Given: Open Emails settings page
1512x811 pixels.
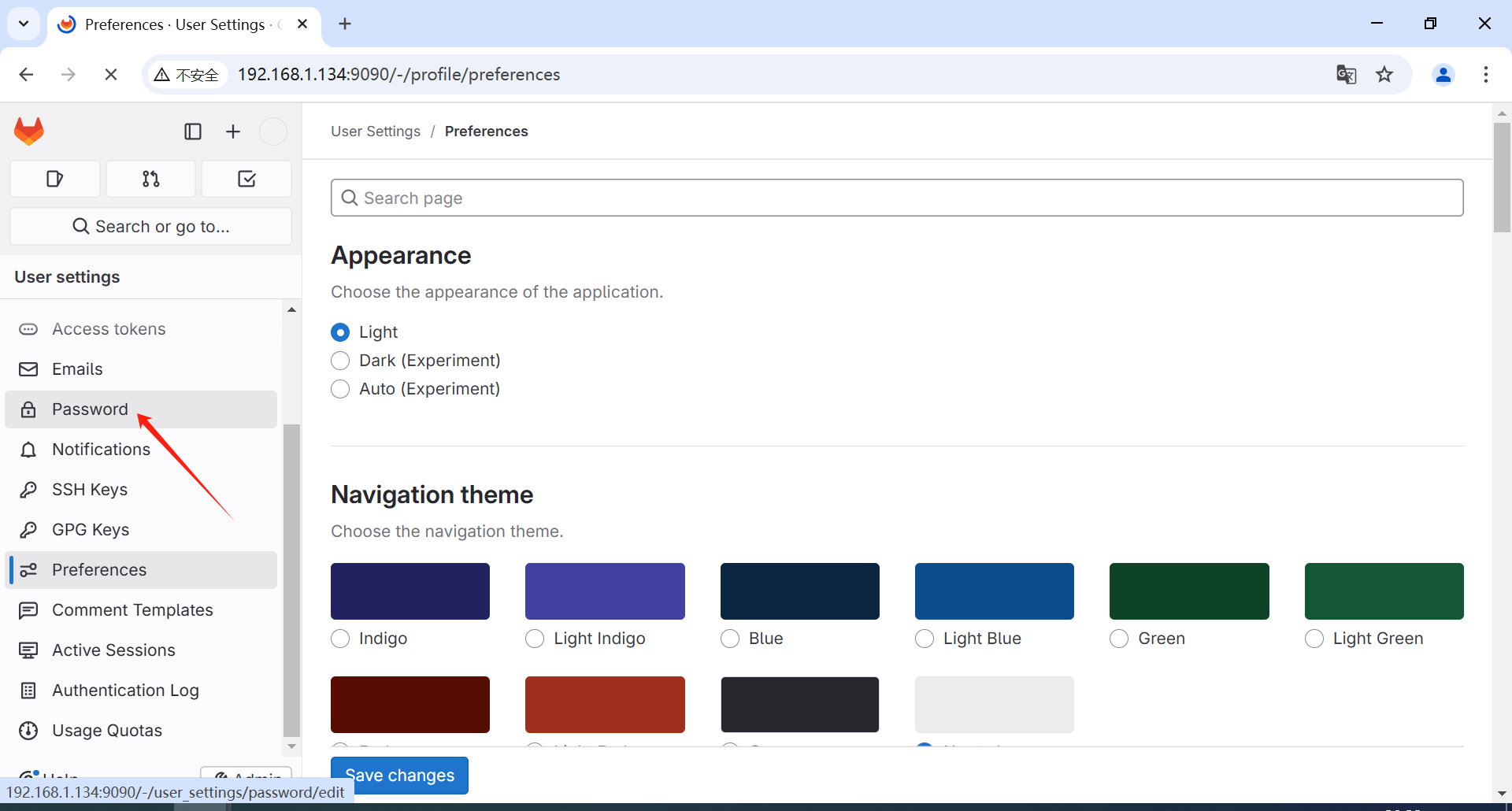Looking at the screenshot, I should point(142,369).
